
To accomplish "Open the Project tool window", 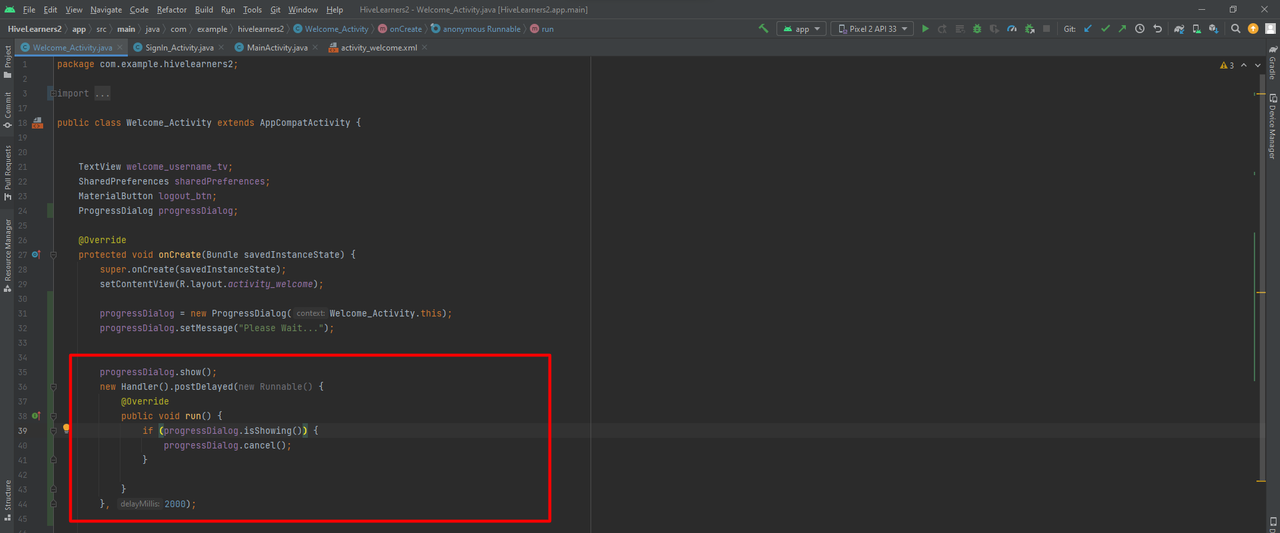I will [x=8, y=62].
